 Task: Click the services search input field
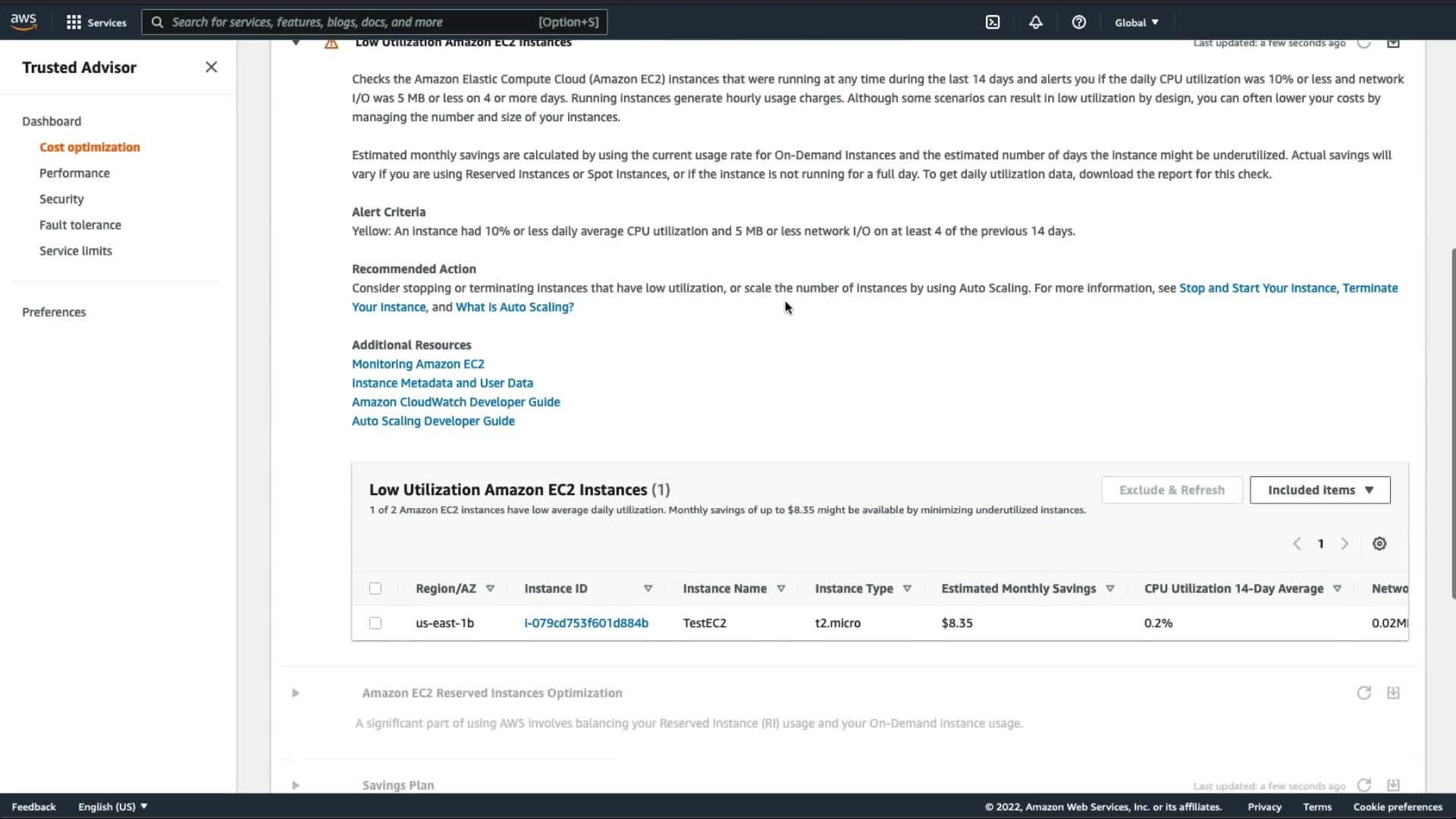coord(349,22)
